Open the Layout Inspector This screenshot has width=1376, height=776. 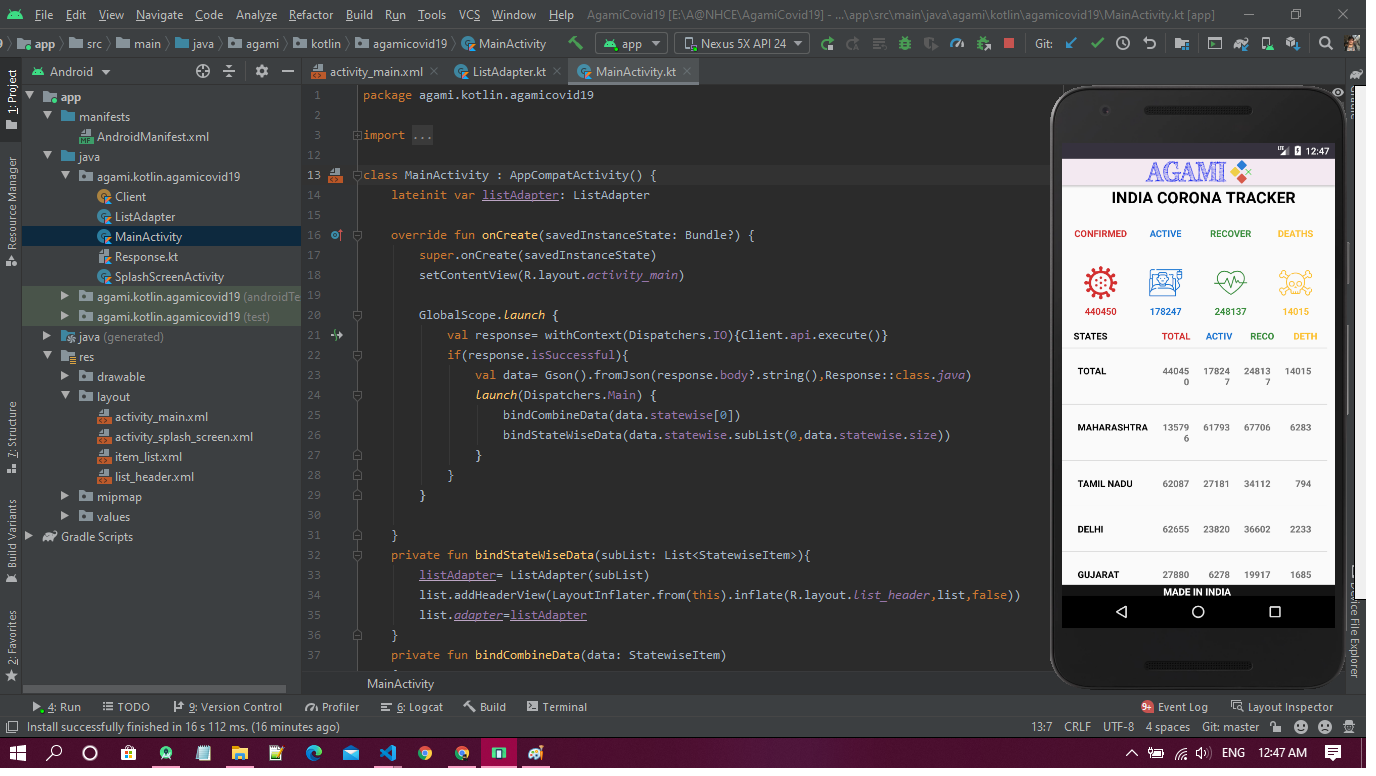[1282, 707]
